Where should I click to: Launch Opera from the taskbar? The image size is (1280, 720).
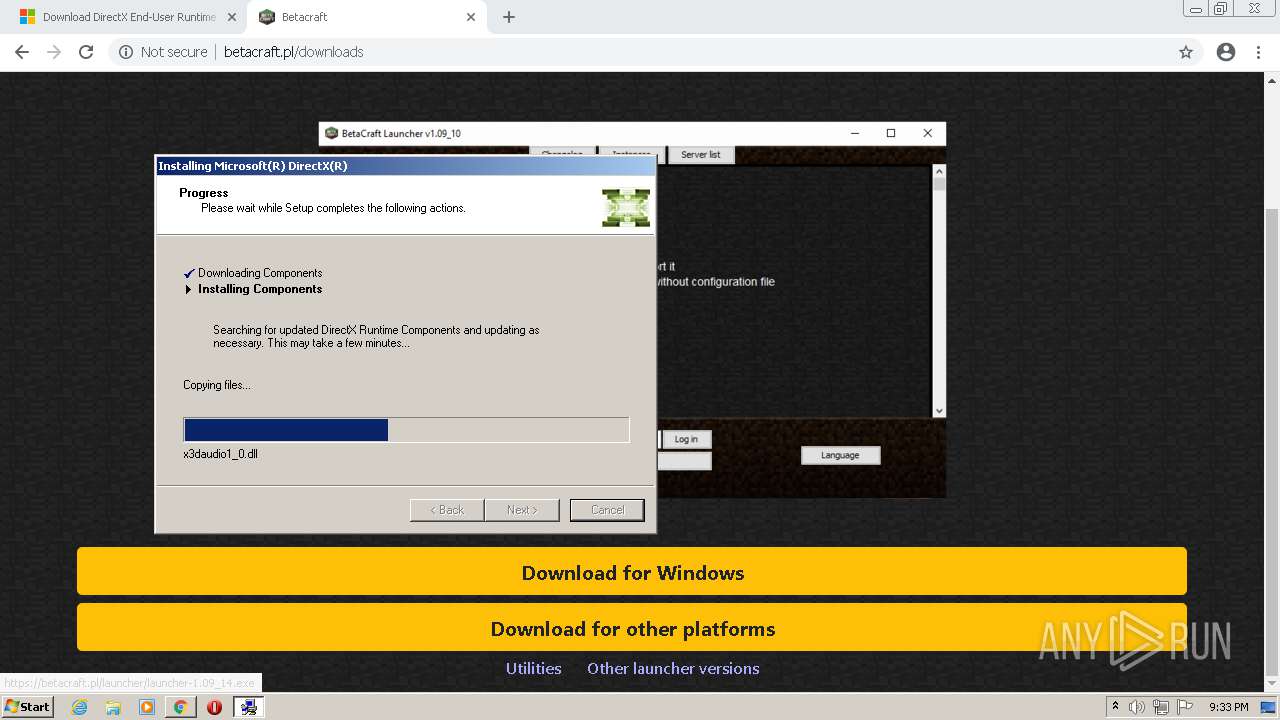click(x=214, y=707)
